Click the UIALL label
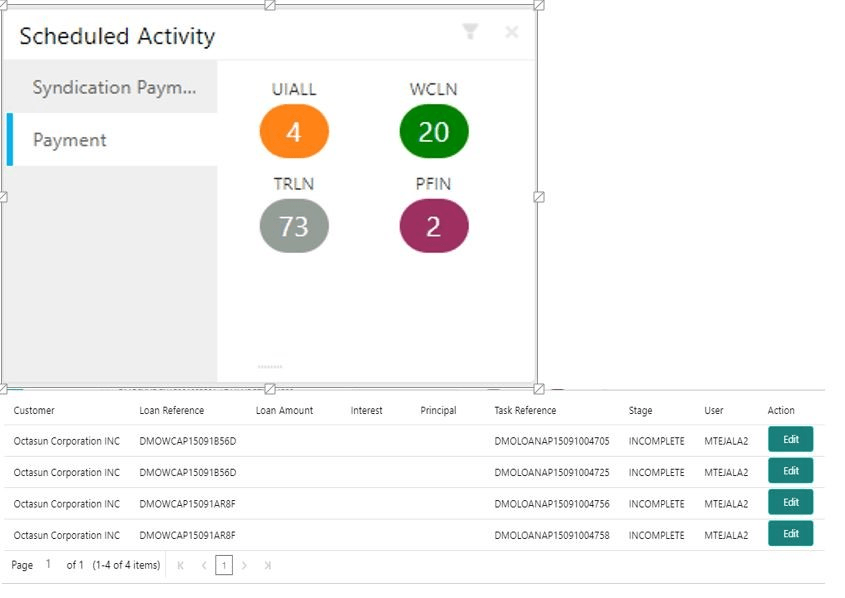The width and height of the screenshot is (845, 598). (x=294, y=89)
